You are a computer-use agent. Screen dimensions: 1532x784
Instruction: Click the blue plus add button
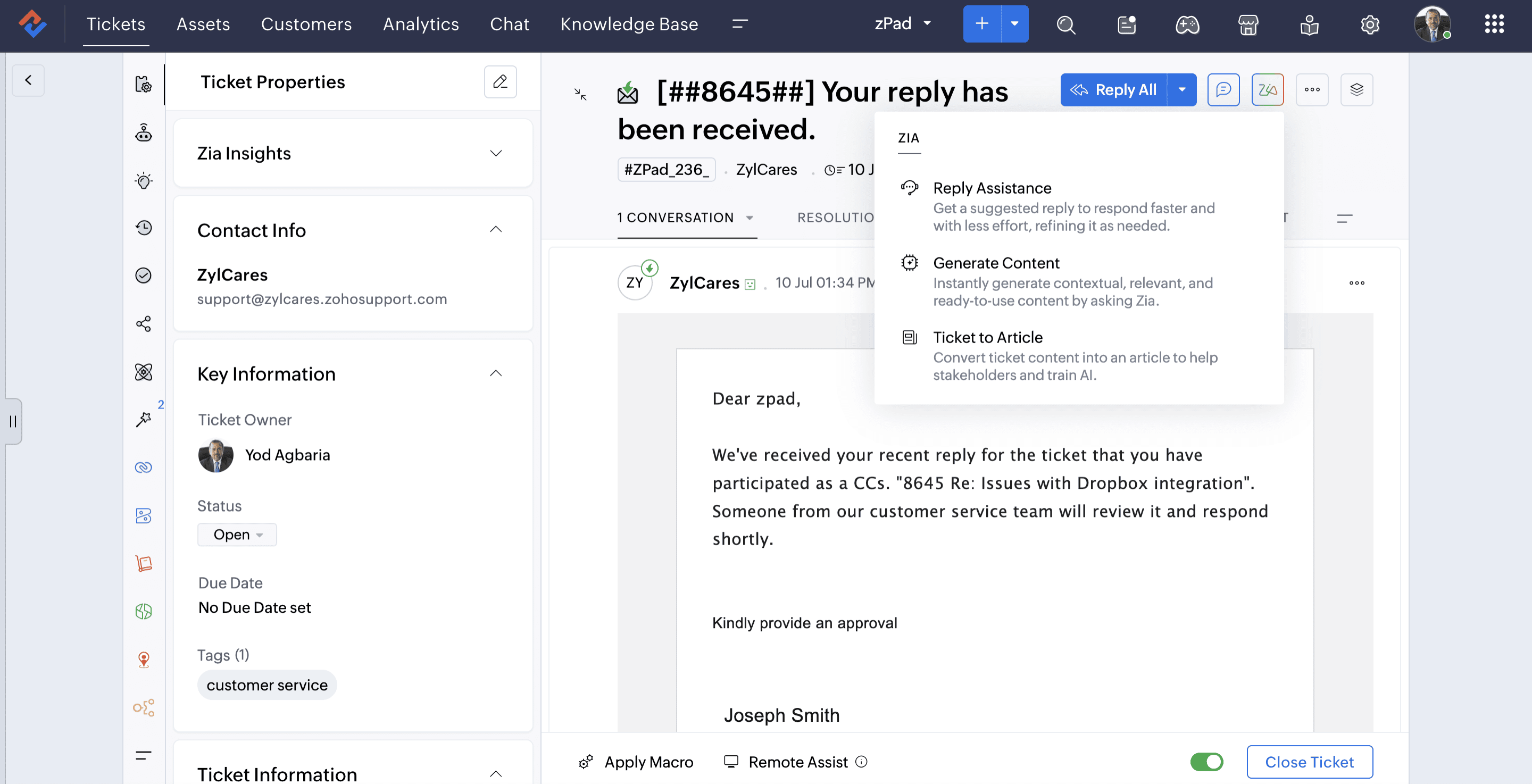(x=982, y=24)
